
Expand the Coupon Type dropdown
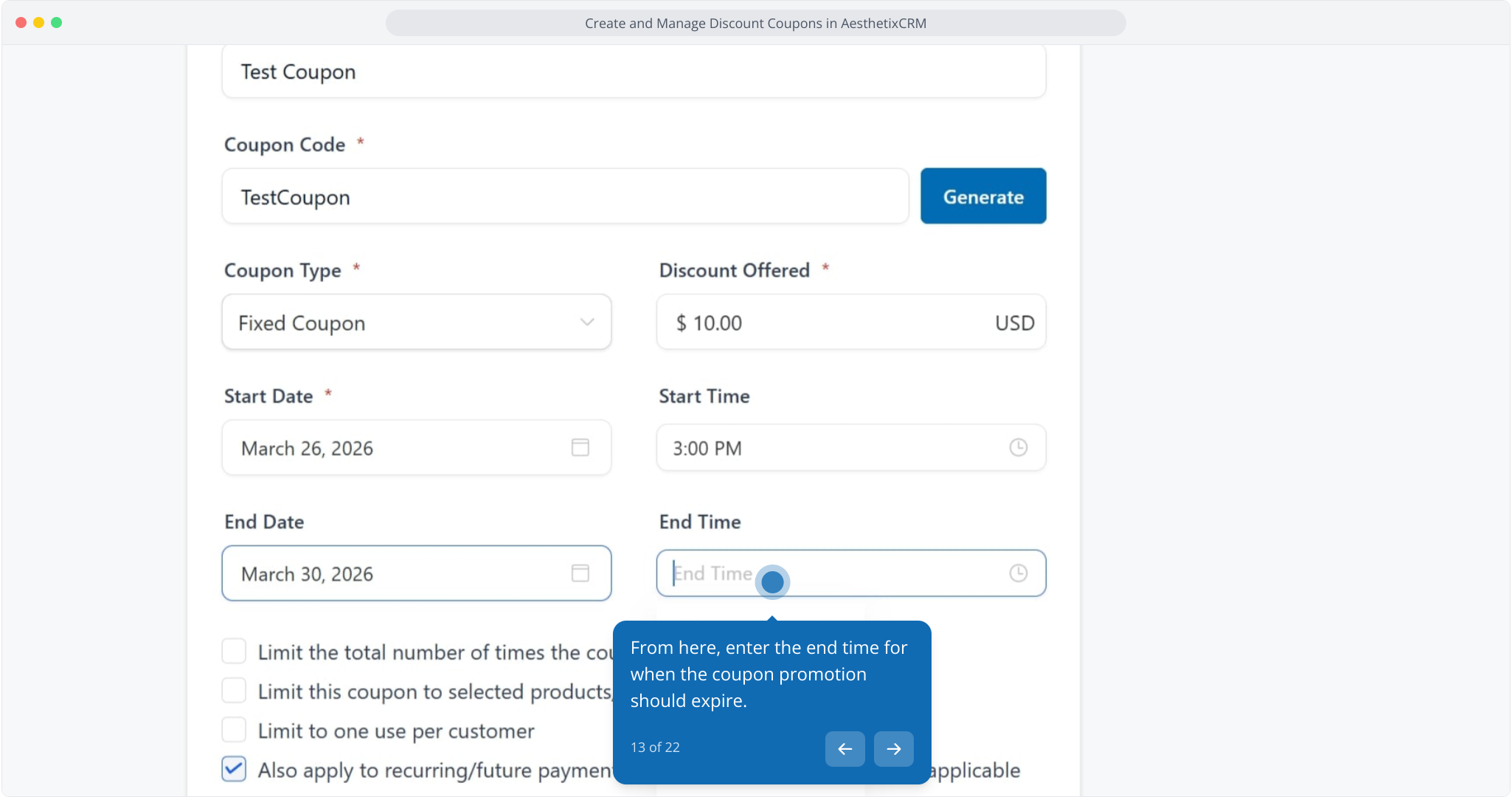pos(416,322)
